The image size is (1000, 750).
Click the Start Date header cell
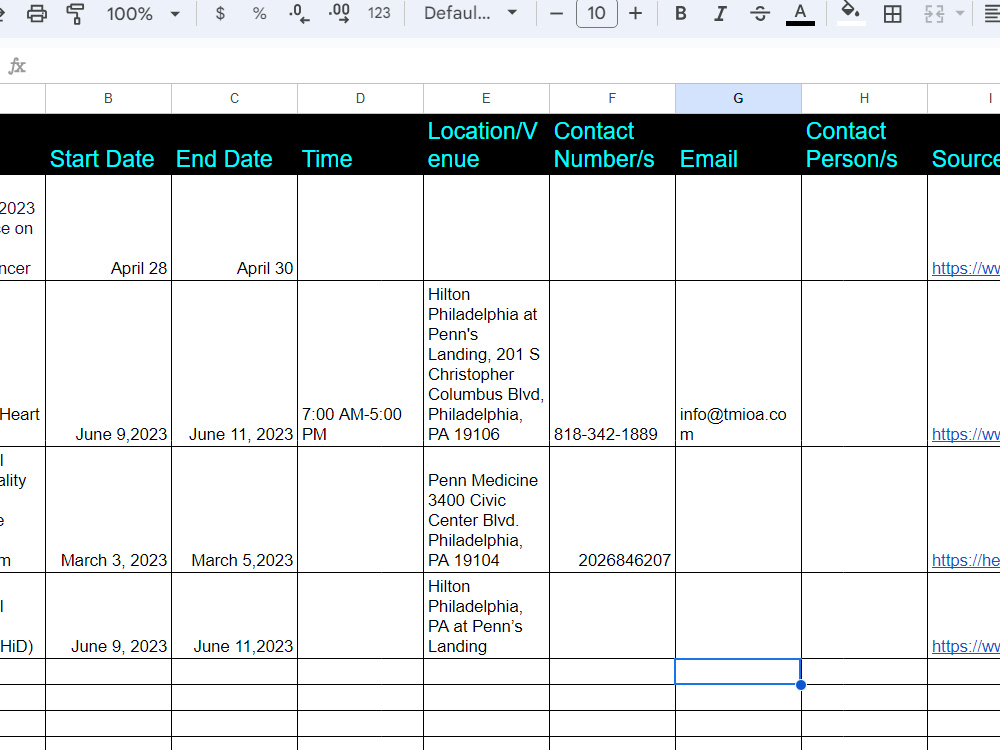(108, 144)
